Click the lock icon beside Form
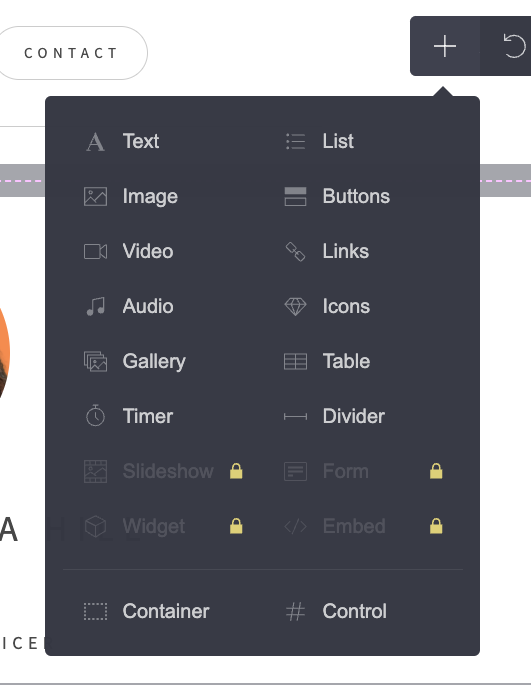The width and height of the screenshot is (531, 685). (436, 471)
